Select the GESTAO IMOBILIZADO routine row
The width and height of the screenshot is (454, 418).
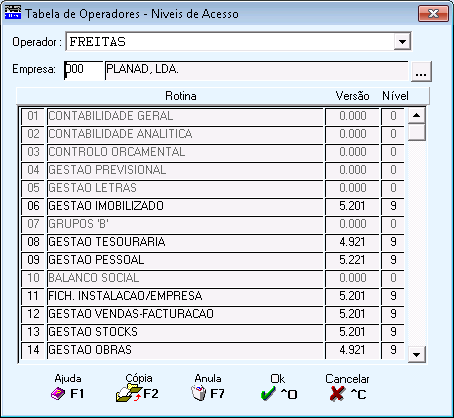coord(185,206)
